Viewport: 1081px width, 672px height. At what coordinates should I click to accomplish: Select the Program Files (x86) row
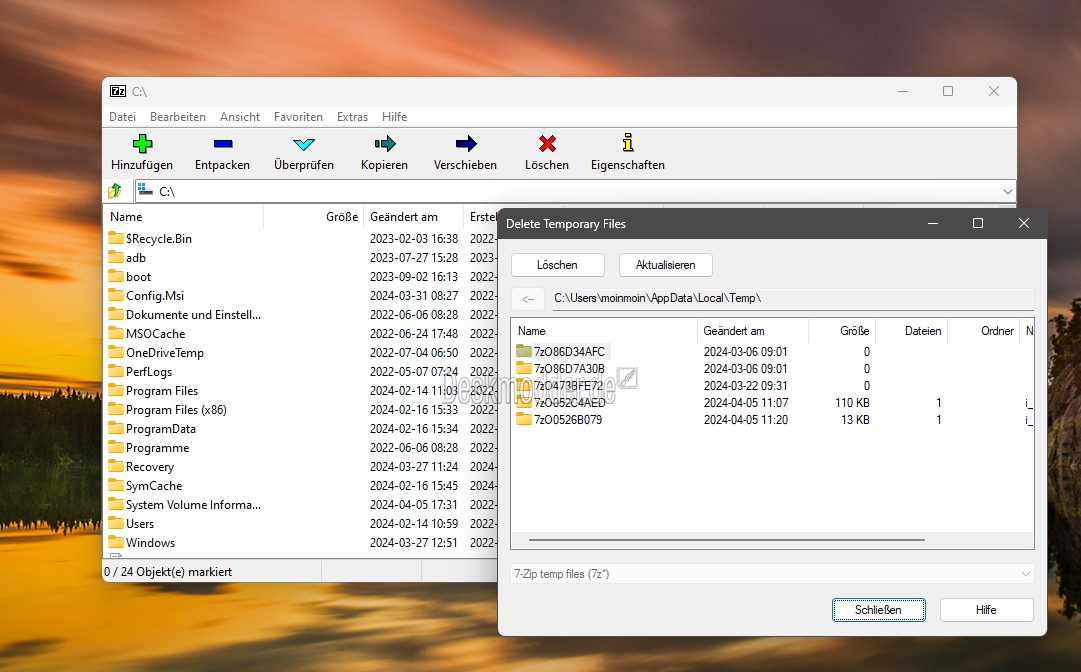pyautogui.click(x=301, y=409)
